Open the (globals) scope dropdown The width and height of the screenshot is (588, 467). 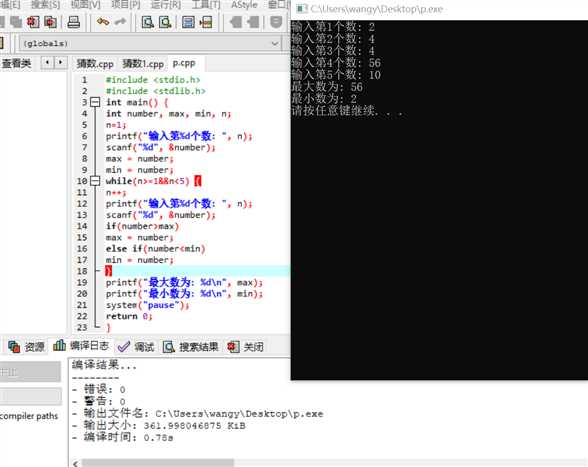click(150, 44)
